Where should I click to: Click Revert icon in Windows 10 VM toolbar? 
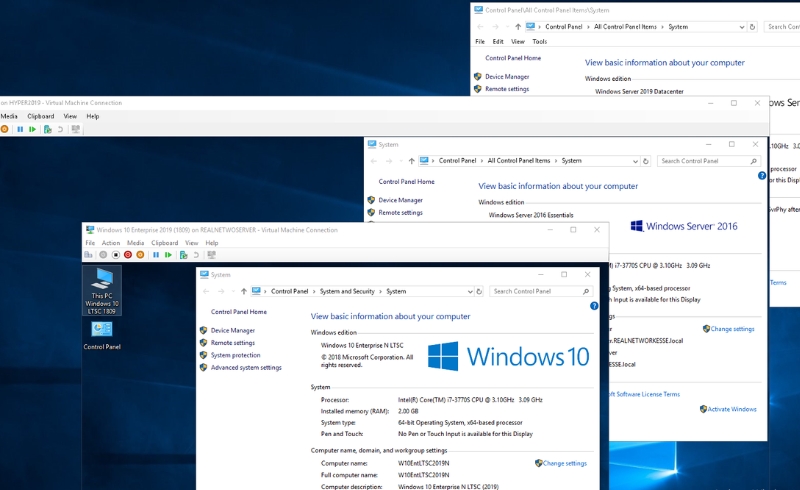[196, 255]
